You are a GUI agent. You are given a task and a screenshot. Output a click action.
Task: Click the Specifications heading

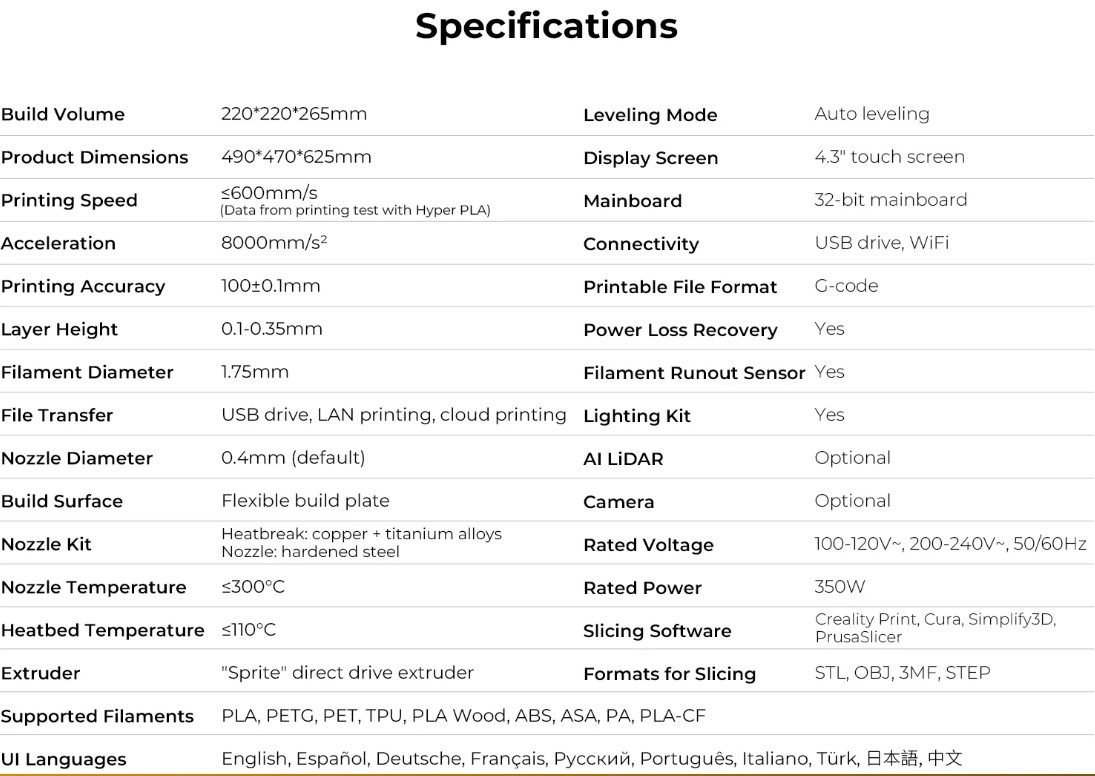[x=546, y=26]
